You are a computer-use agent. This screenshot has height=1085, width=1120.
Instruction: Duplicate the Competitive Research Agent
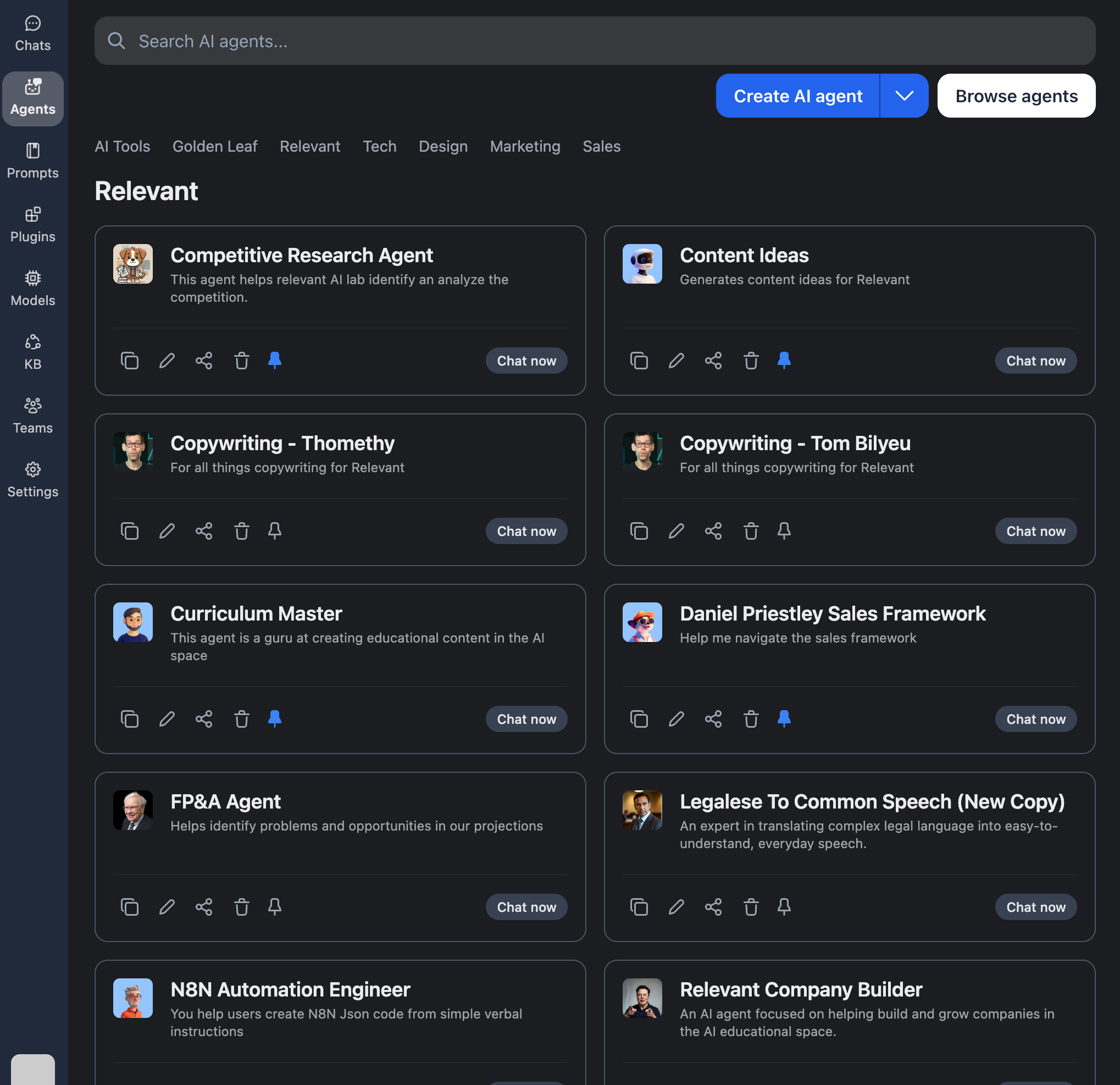[130, 361]
